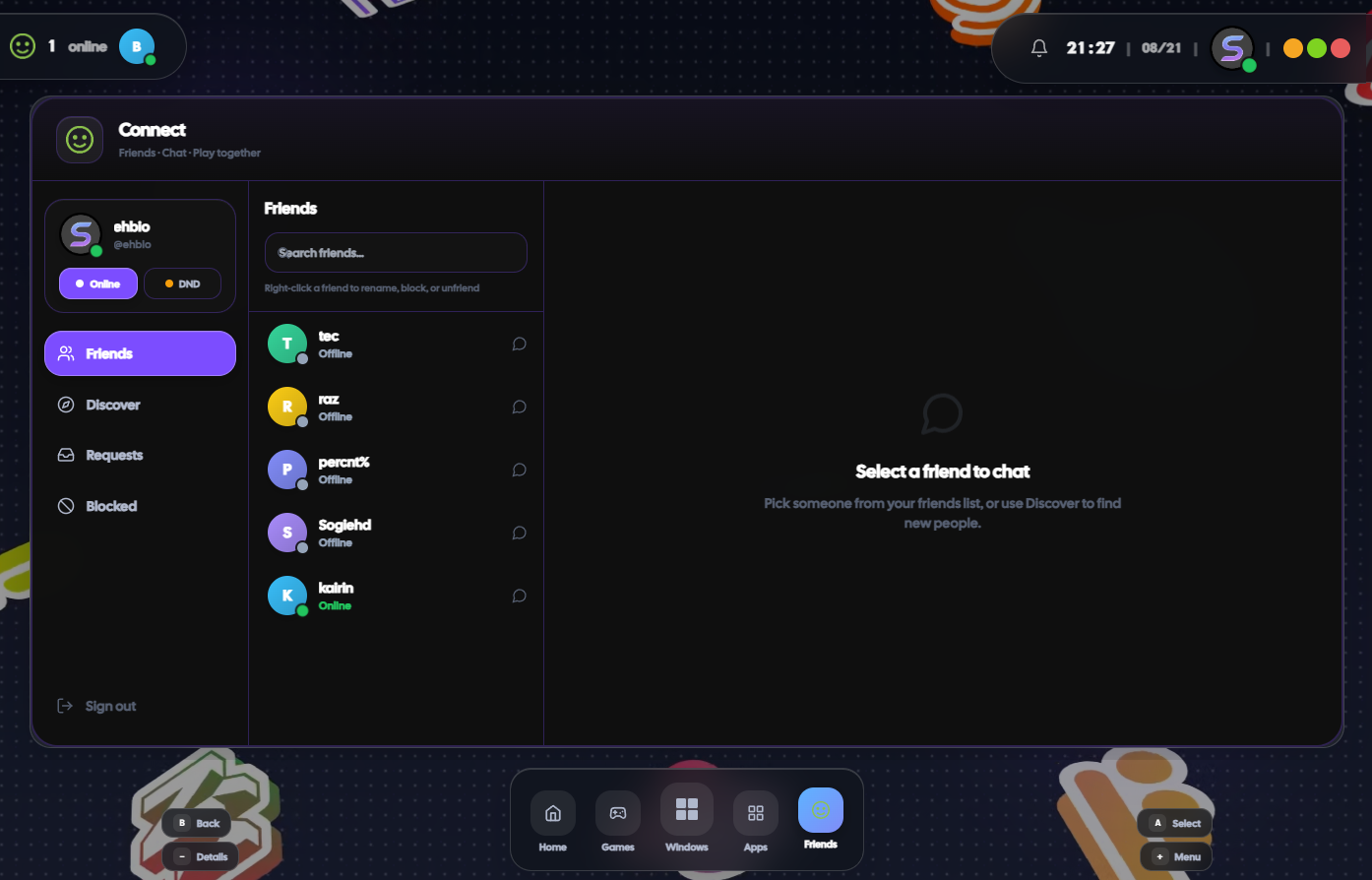This screenshot has width=1372, height=880.
Task: Select friend Soglehd in the list
Action: (397, 534)
